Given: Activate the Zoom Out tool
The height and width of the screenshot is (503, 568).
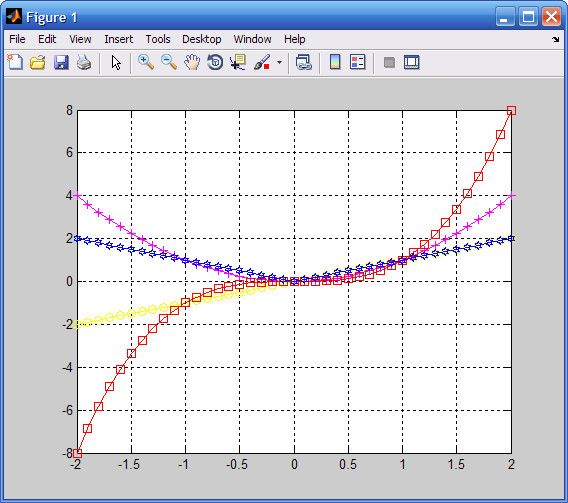Looking at the screenshot, I should [169, 62].
